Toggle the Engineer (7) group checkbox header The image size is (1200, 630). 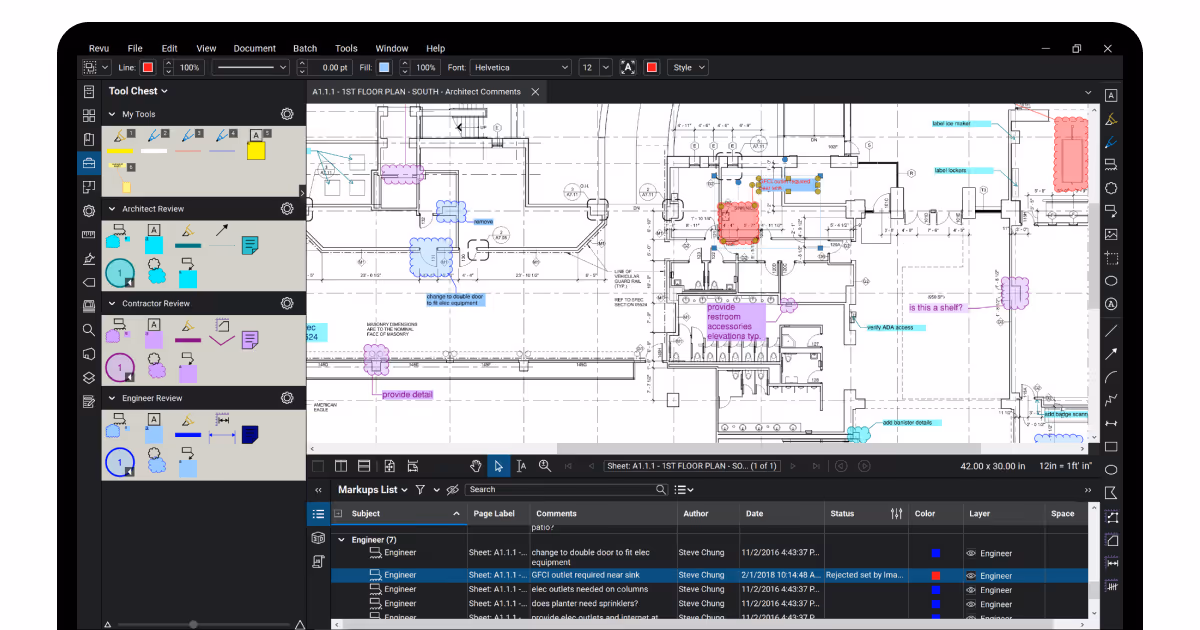[x=343, y=540]
